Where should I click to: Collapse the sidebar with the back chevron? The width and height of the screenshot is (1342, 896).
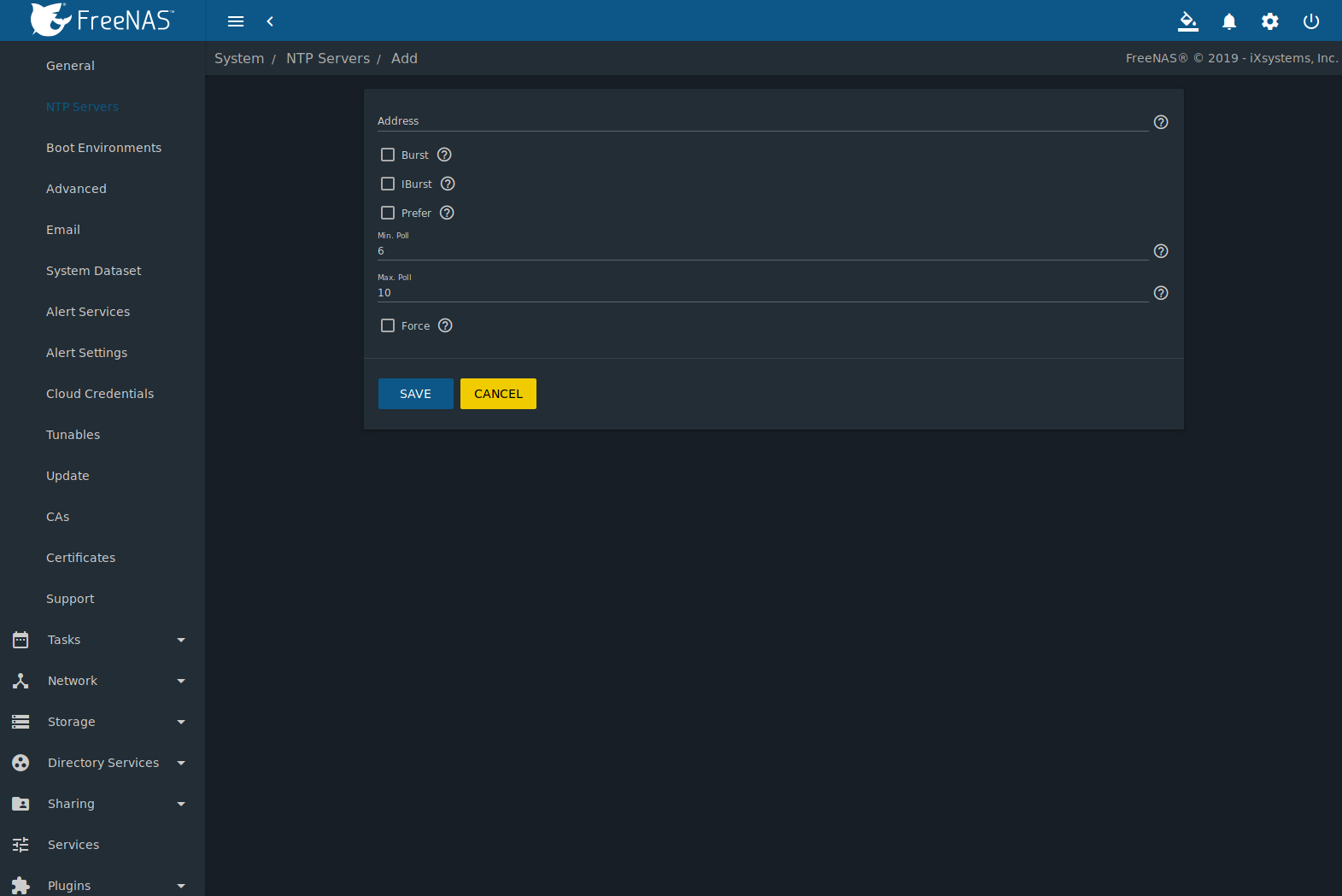[x=270, y=21]
